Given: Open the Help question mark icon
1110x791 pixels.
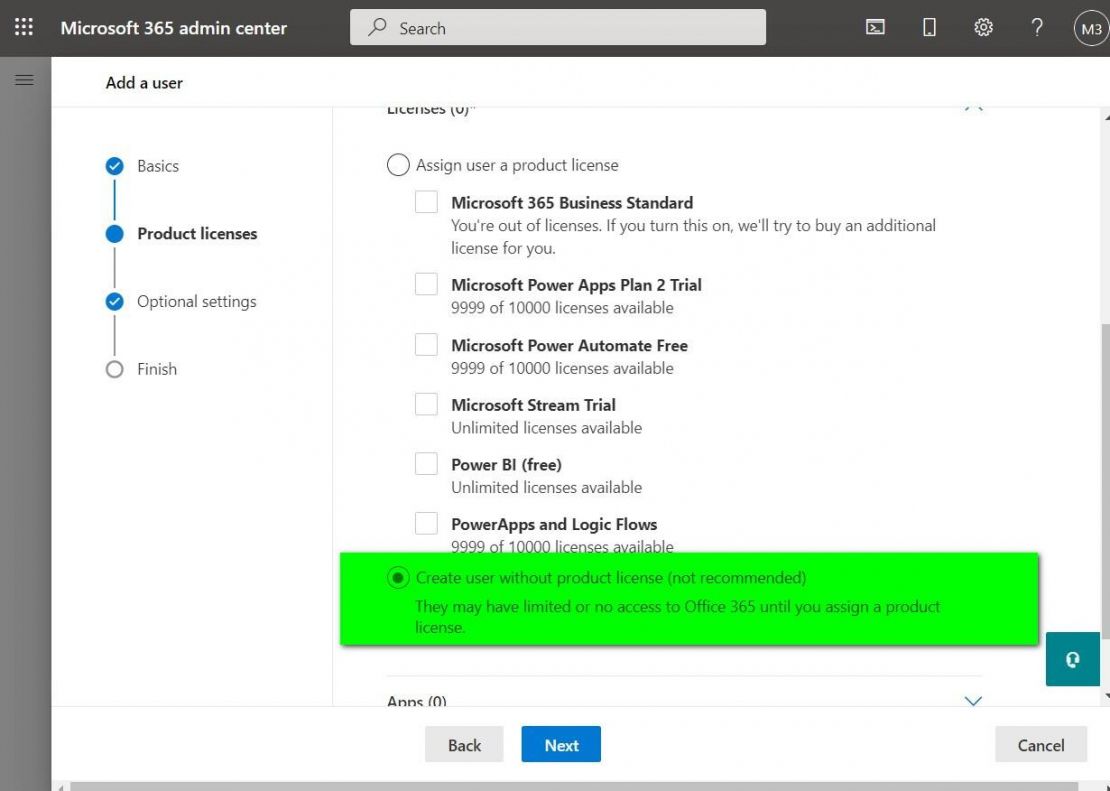Looking at the screenshot, I should pos(1037,28).
